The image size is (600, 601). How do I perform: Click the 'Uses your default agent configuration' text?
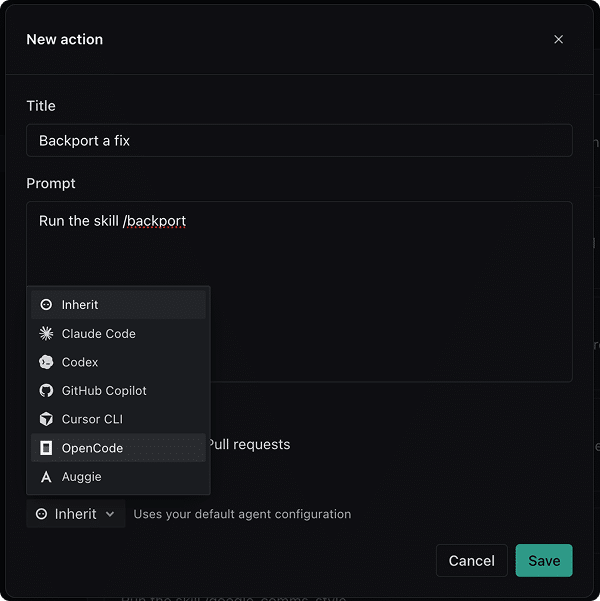pyautogui.click(x=242, y=514)
